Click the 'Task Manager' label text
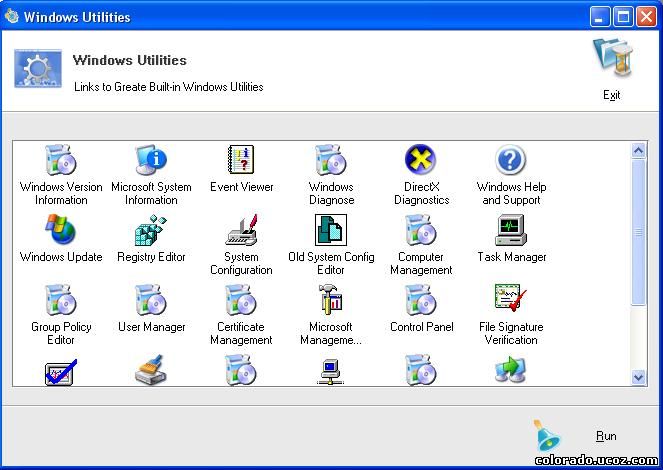The width and height of the screenshot is (663, 470). pyautogui.click(x=512, y=257)
